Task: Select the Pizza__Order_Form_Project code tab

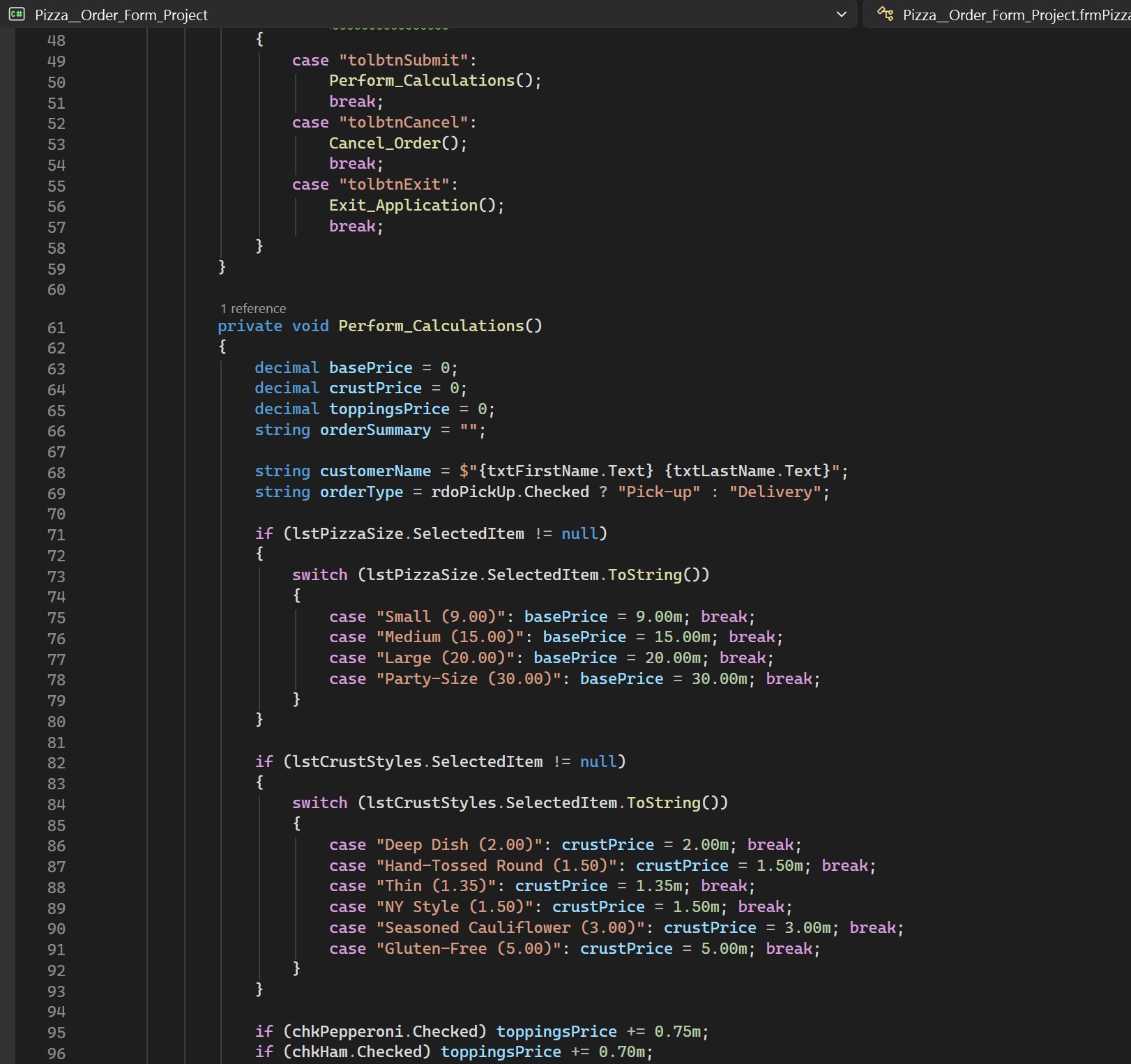Action: pos(119,14)
